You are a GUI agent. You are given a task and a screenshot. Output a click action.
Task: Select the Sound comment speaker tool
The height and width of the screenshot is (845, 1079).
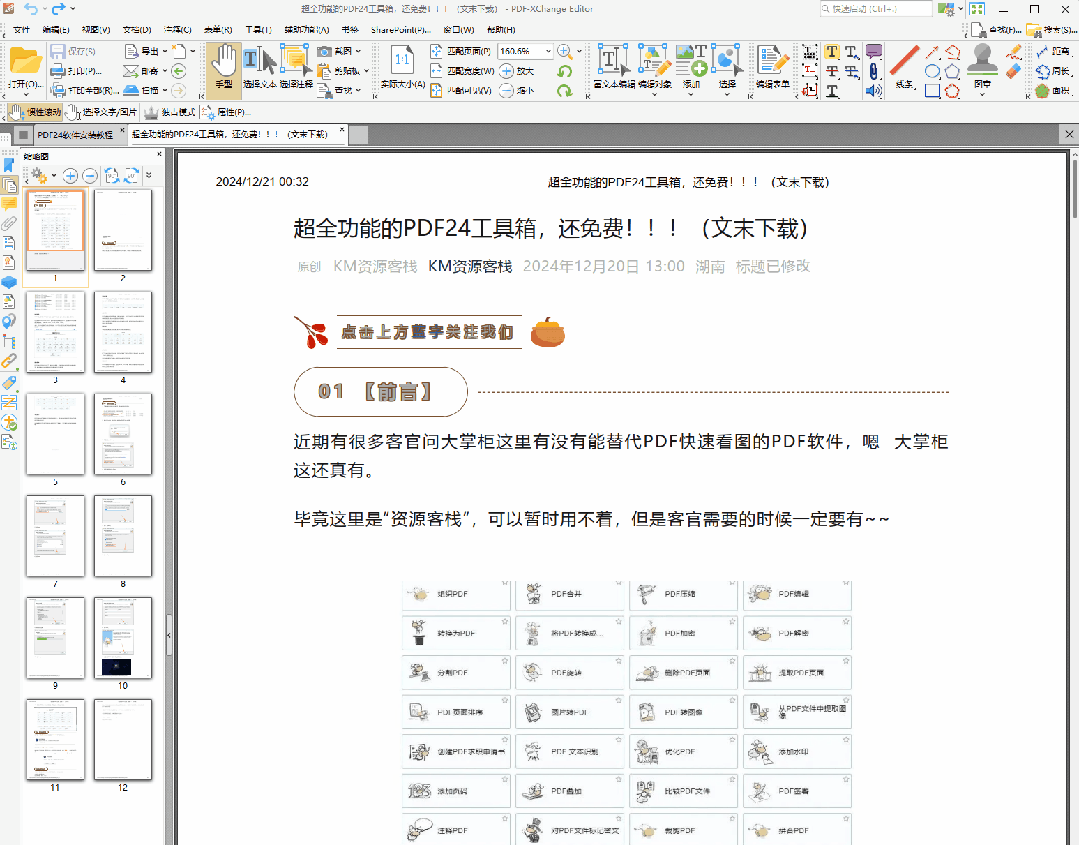coord(873,90)
